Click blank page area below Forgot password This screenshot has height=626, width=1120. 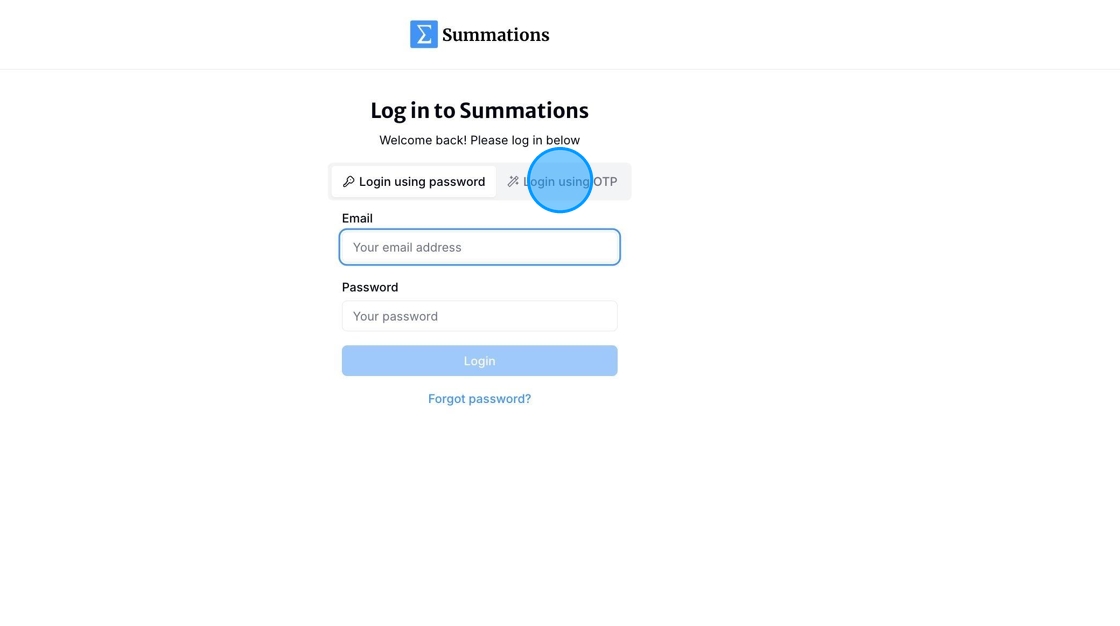tap(479, 515)
